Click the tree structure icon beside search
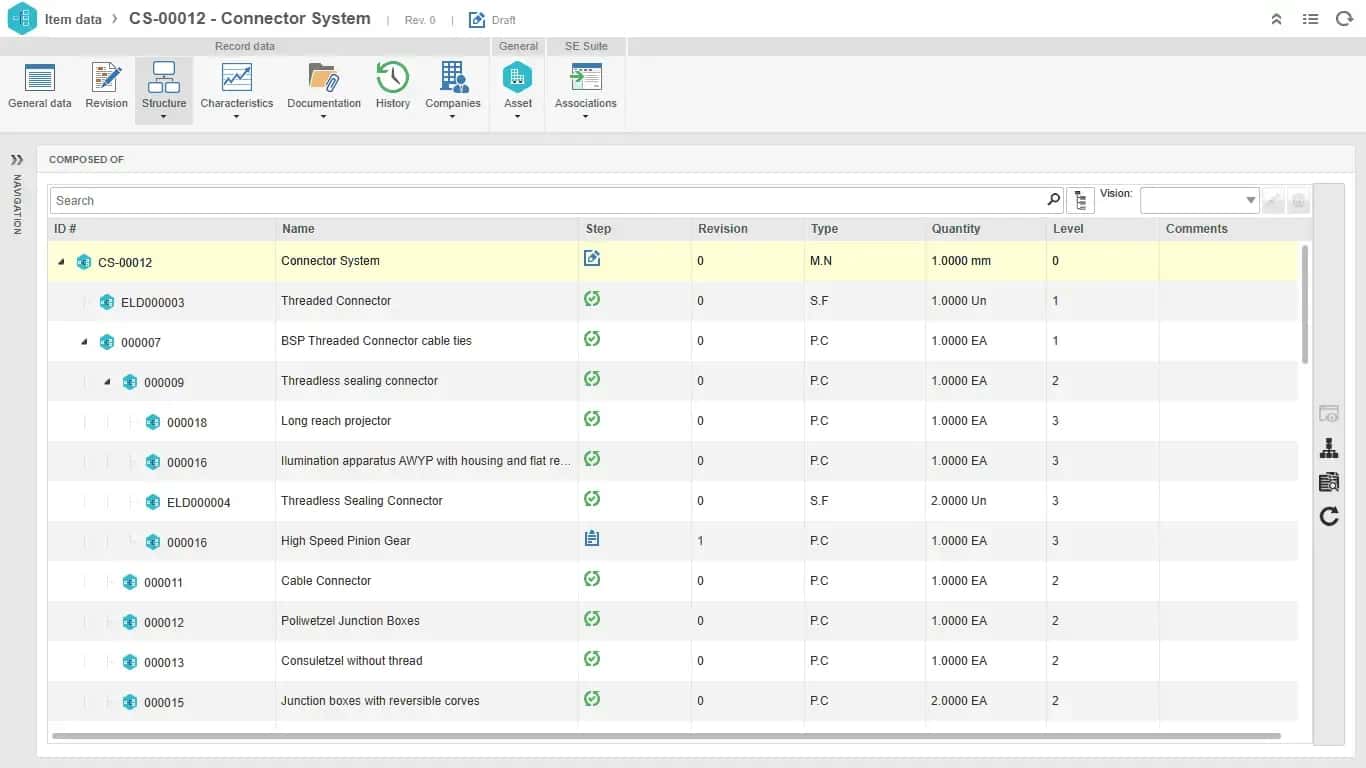The image size is (1366, 768). pos(1080,201)
